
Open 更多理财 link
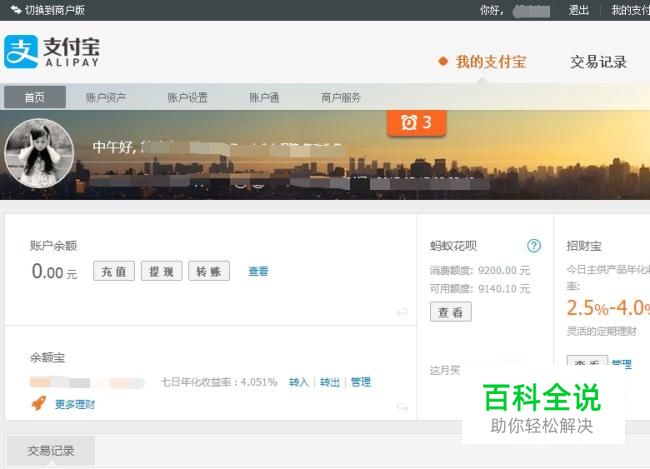pos(75,404)
